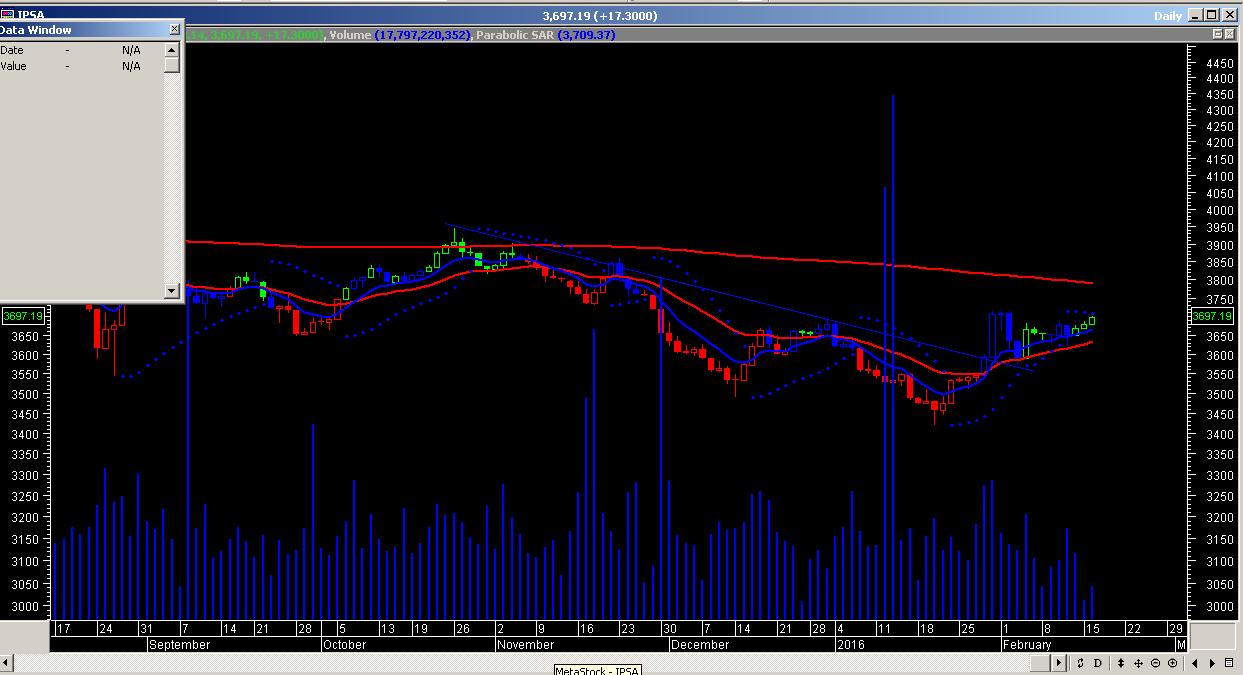Click the 2016 year label on date axis
1243x675 pixels.
point(850,645)
